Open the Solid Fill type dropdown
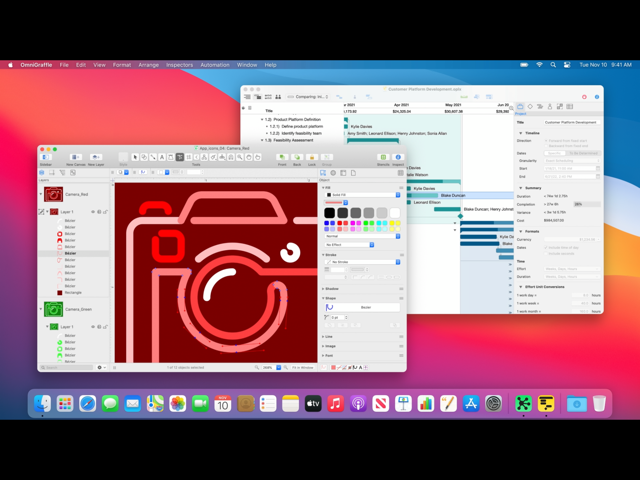The width and height of the screenshot is (640, 480). click(363, 195)
